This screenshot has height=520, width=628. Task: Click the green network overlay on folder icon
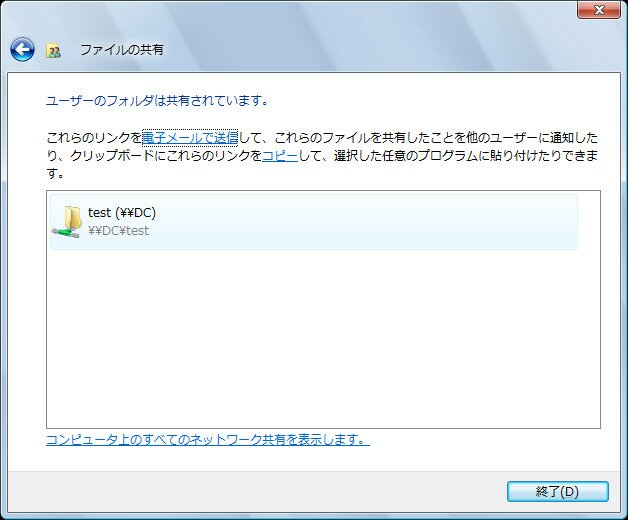coord(62,231)
